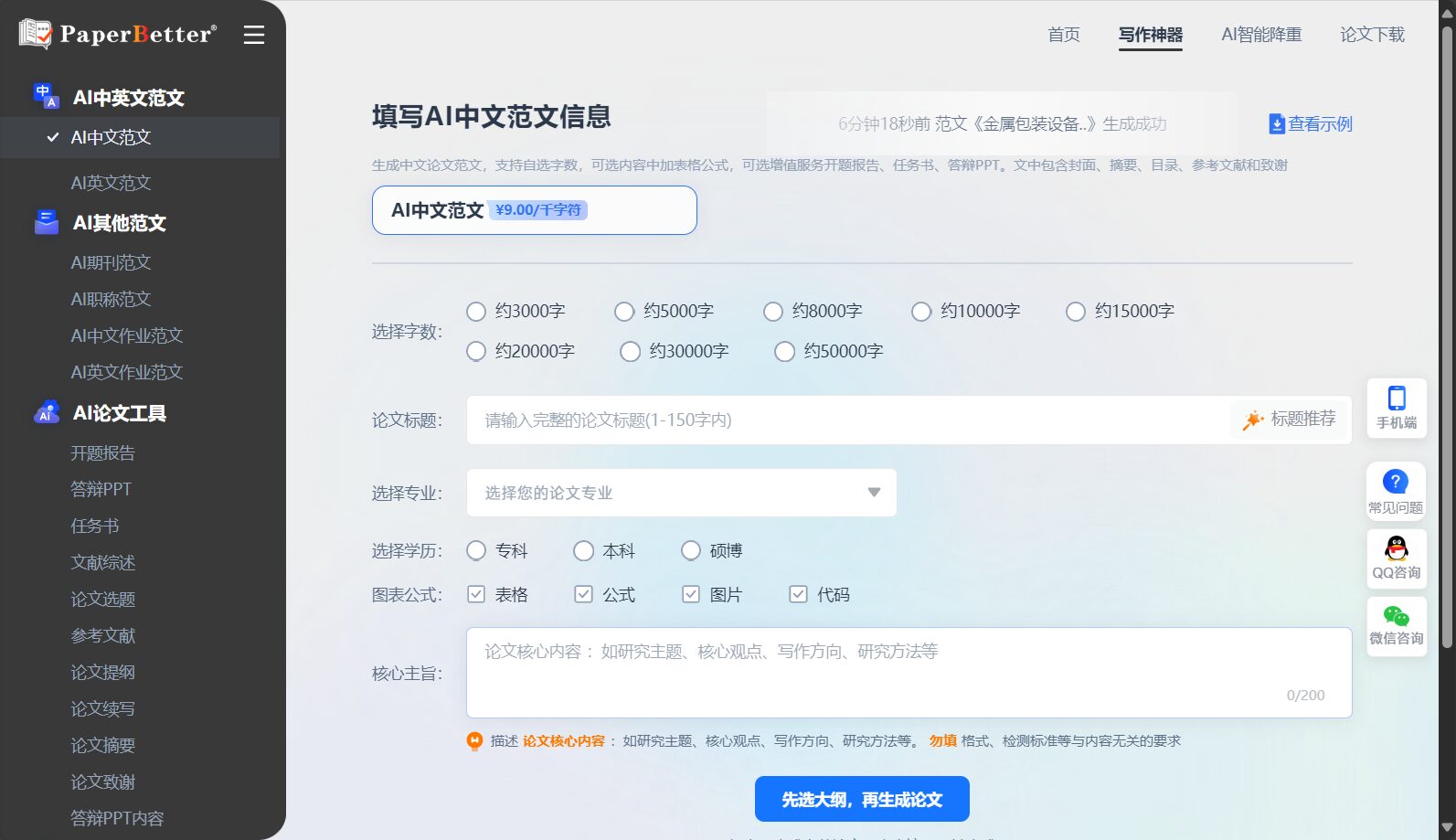Viewport: 1456px width, 840px height.
Task: Click the 核心主旨 text area
Action: [909, 673]
